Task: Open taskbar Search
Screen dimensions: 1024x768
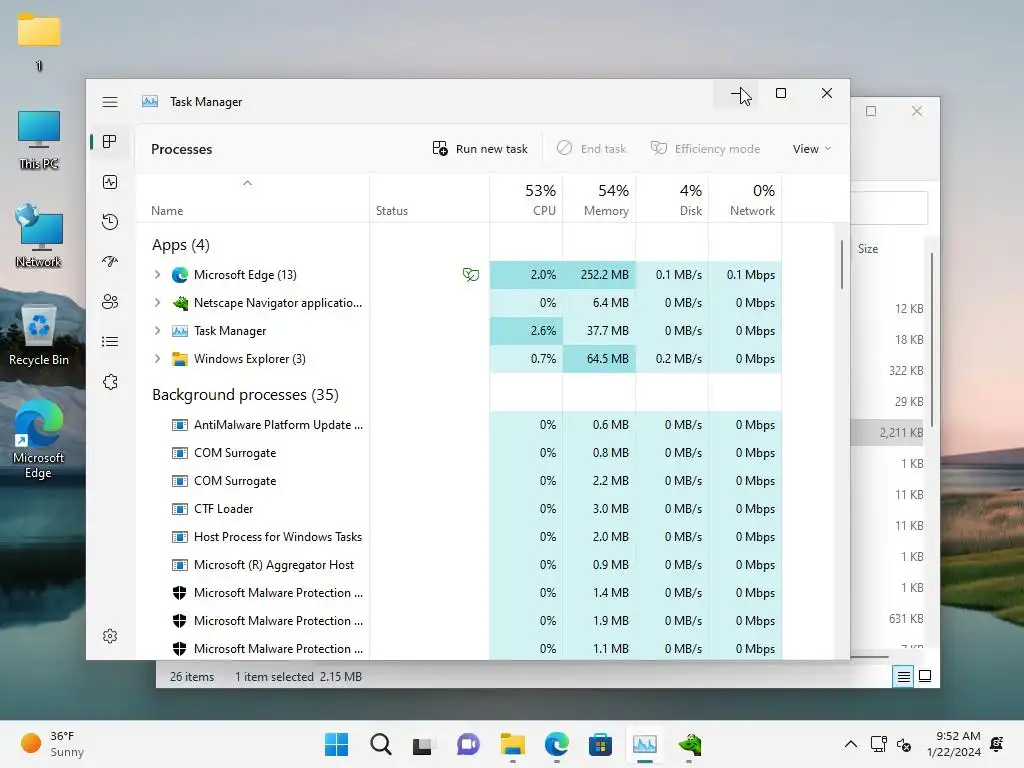Action: [x=380, y=744]
